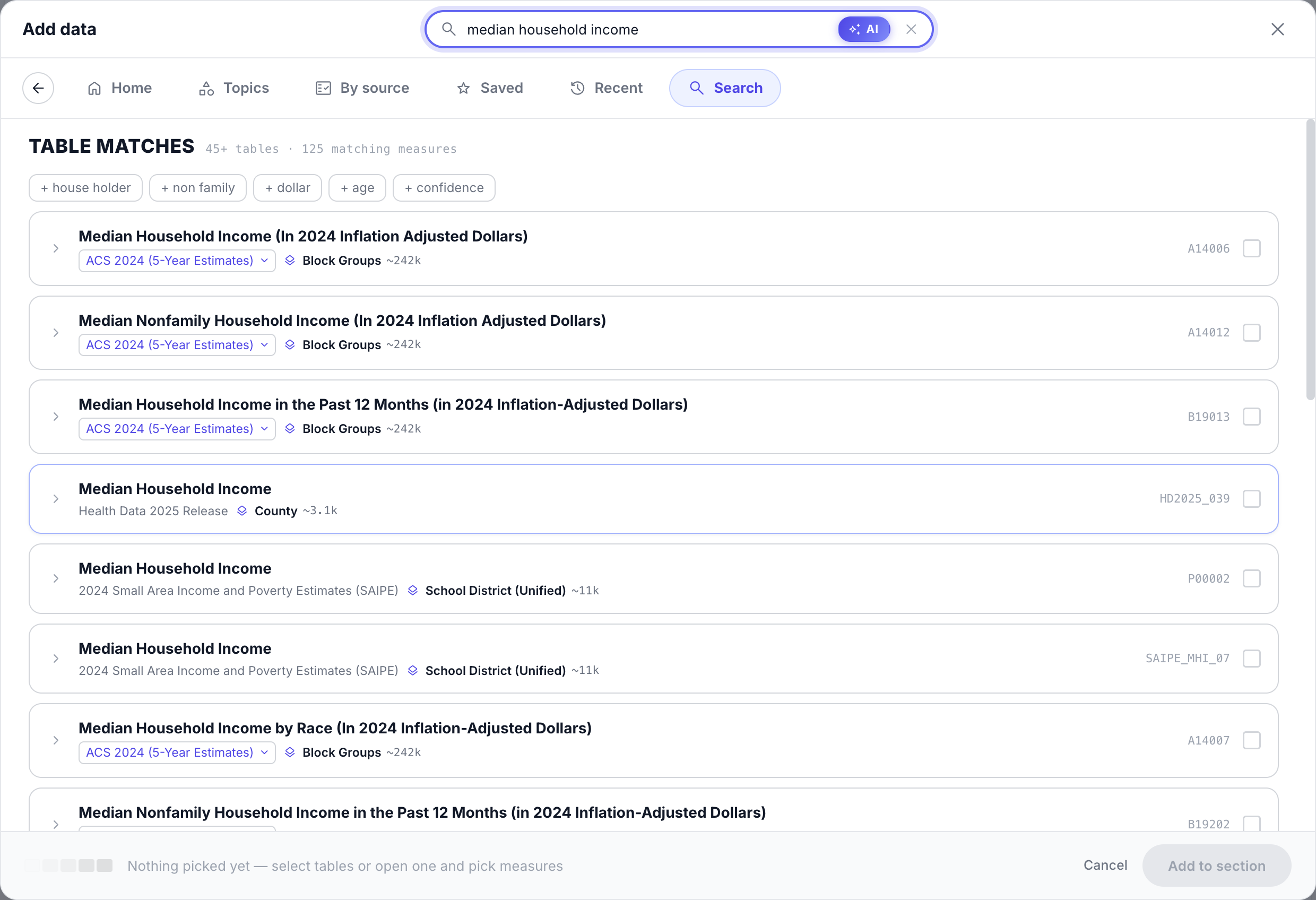Add the 'dollar' filter chip
This screenshot has width=1316, height=900.
point(287,187)
